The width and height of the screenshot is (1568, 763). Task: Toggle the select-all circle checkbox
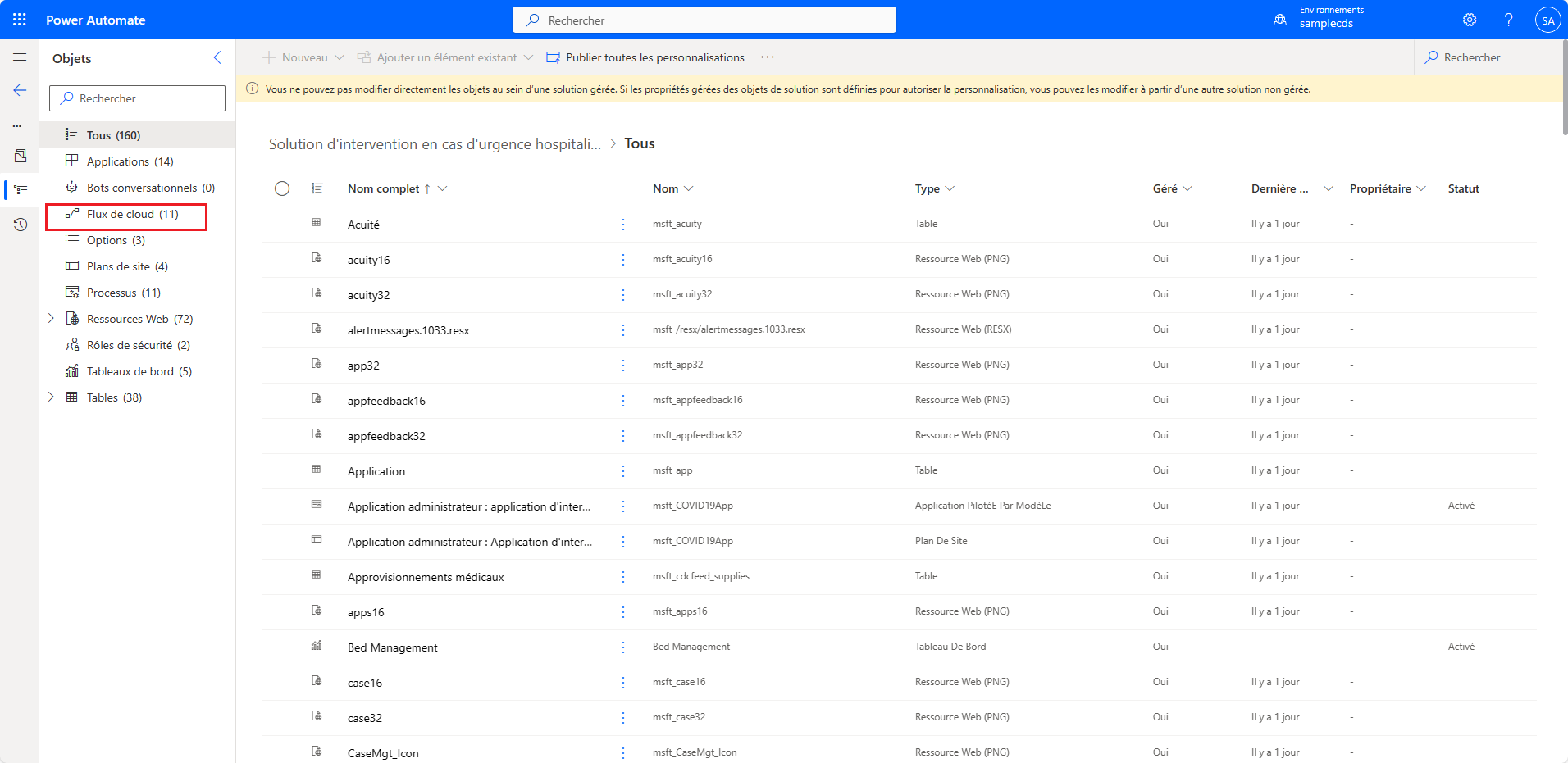(x=282, y=188)
